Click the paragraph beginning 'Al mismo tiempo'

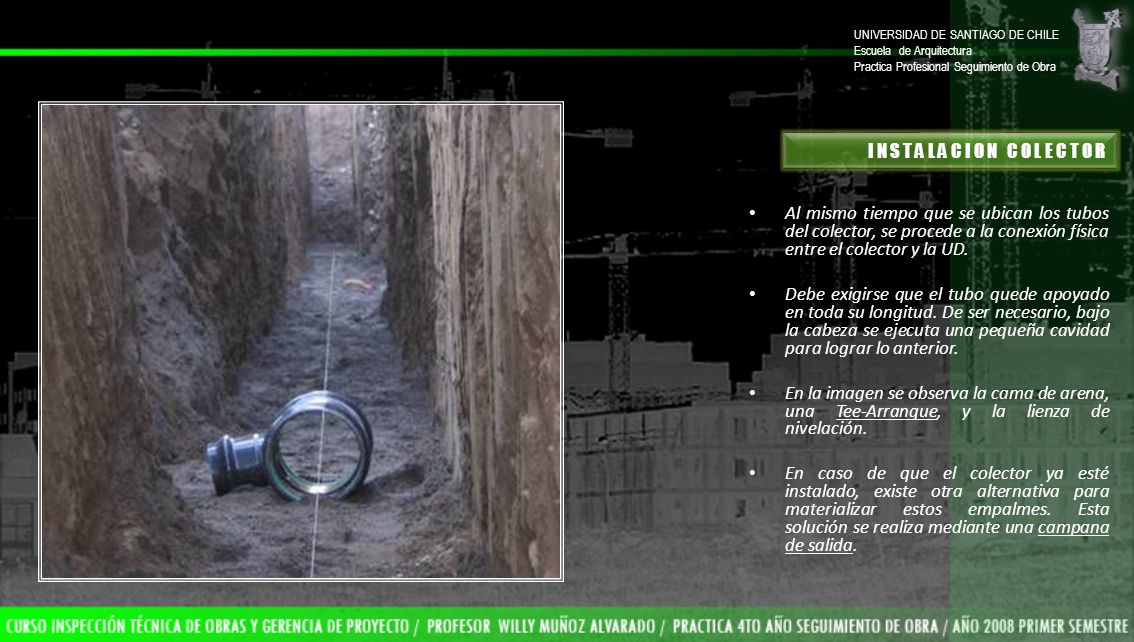[x=947, y=231]
